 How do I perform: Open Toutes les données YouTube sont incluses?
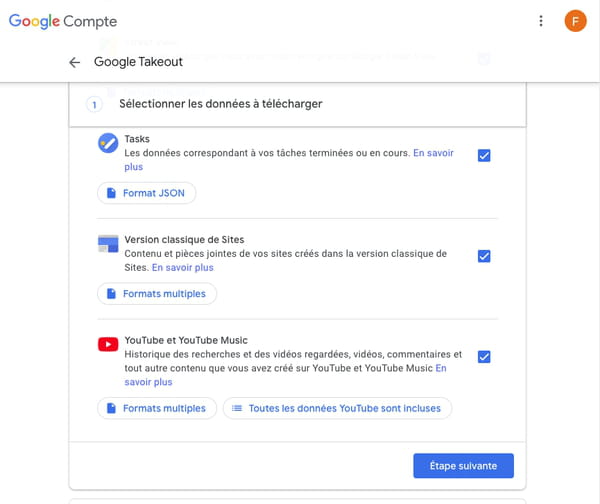coord(337,408)
